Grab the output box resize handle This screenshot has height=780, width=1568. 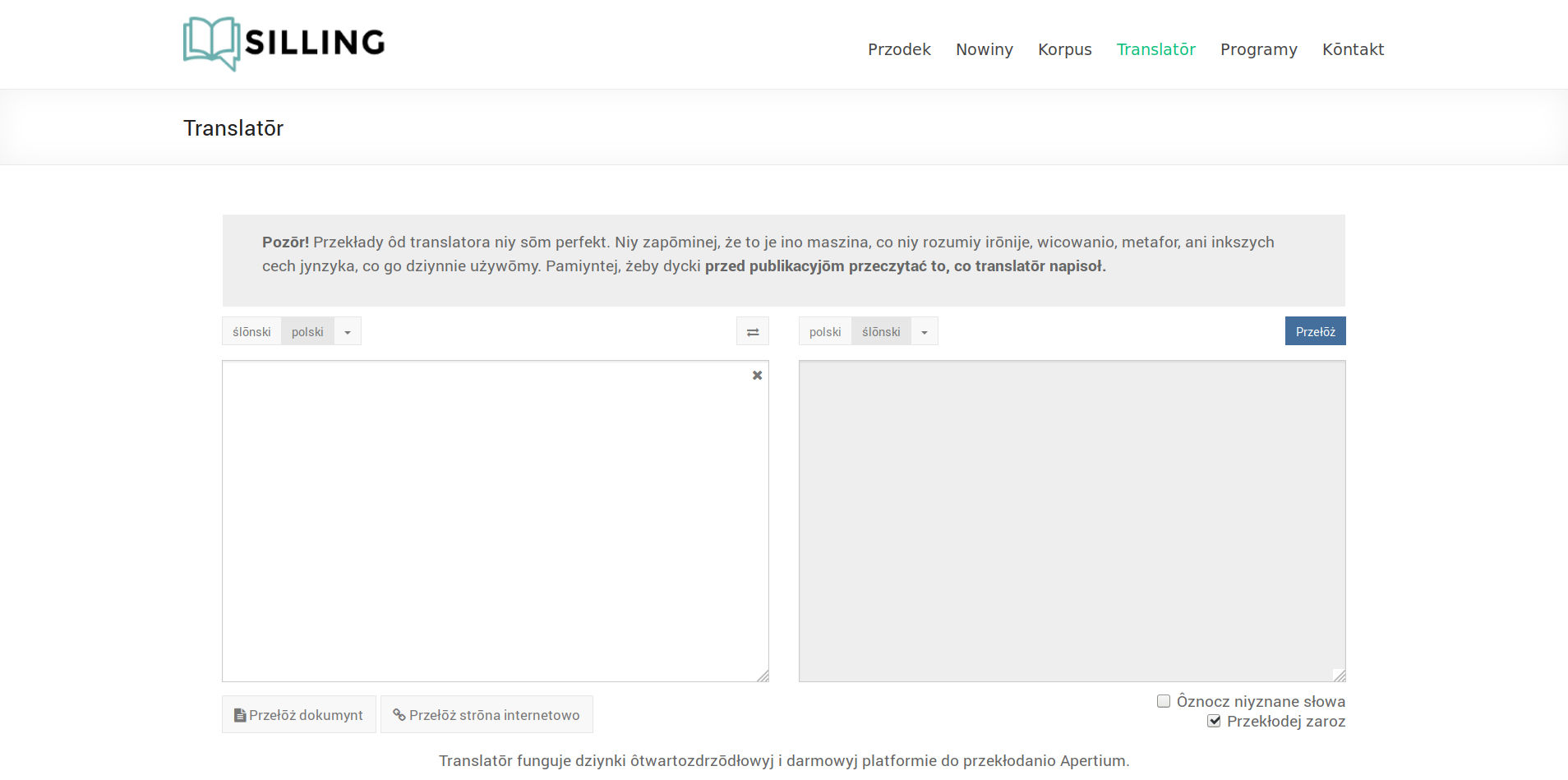(1340, 676)
